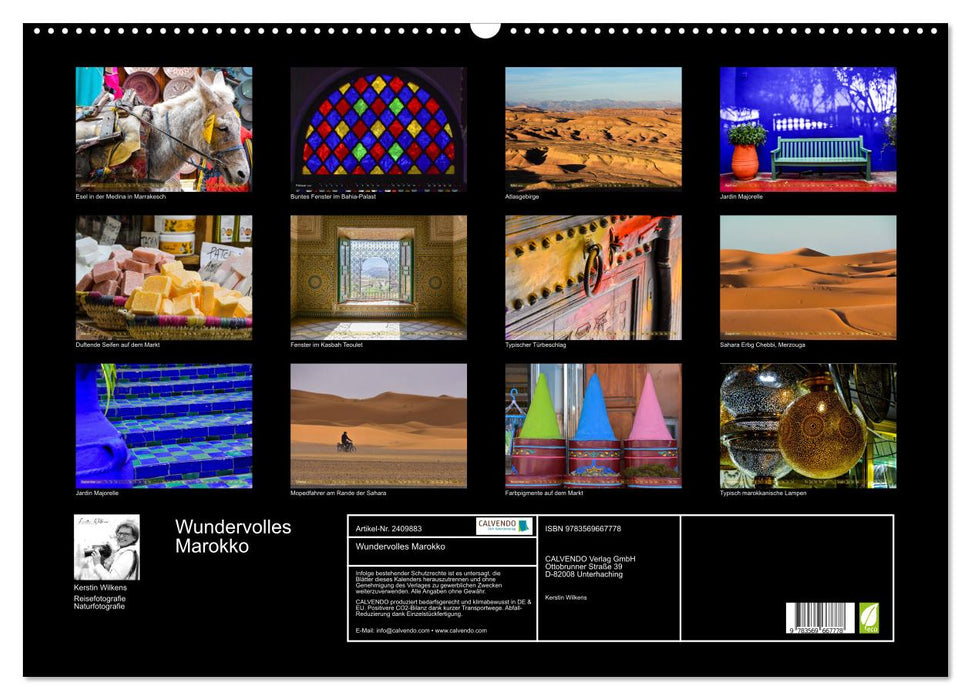Select the colorful stained glass window photo
Screen dimensions: 971x700
click(x=378, y=129)
